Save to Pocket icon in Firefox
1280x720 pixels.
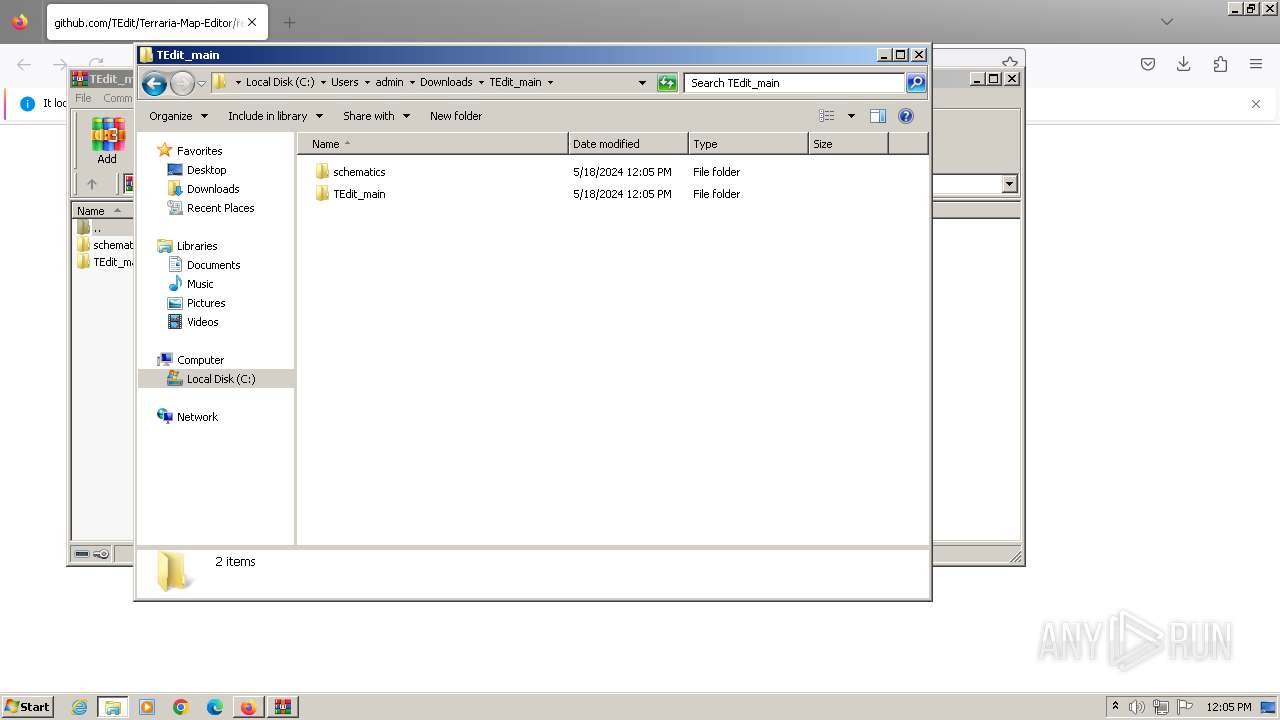(x=1148, y=64)
